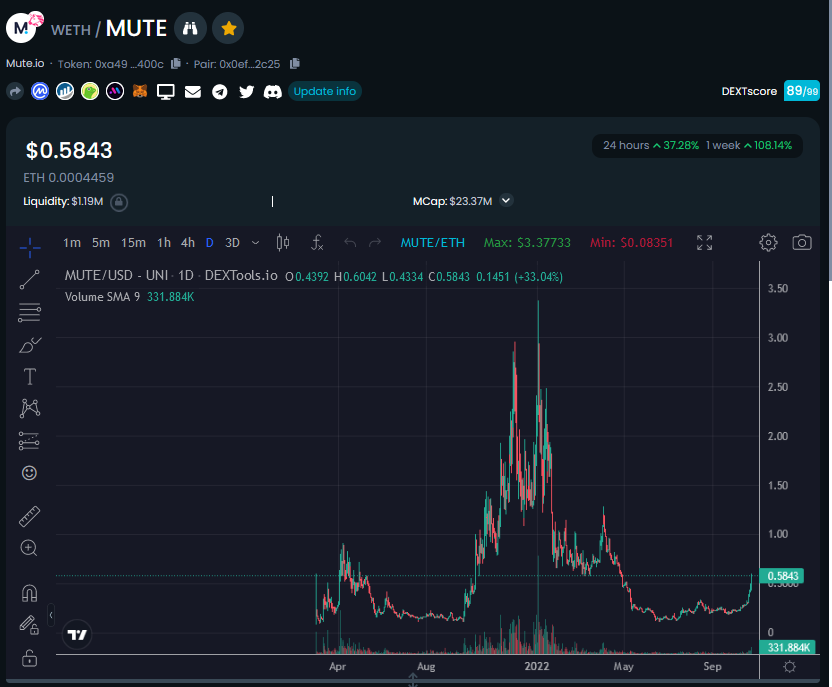Select the ruler measure tool

[x=30, y=516]
